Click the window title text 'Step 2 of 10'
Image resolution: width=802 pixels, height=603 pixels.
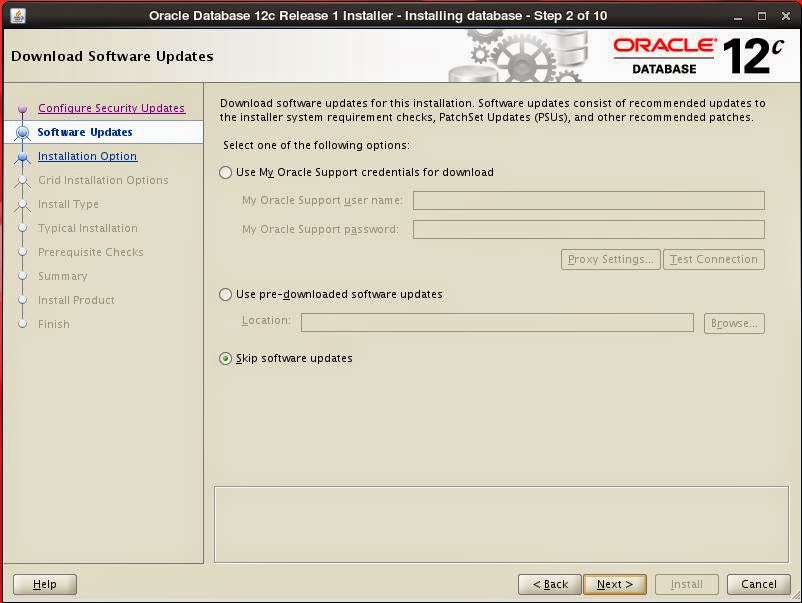click(570, 16)
